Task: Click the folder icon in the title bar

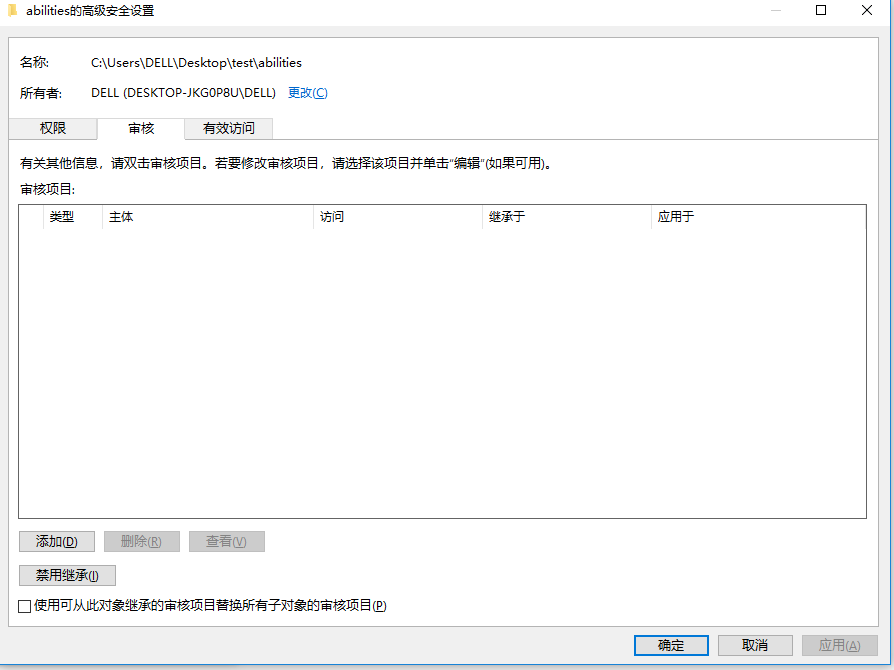Action: (13, 10)
